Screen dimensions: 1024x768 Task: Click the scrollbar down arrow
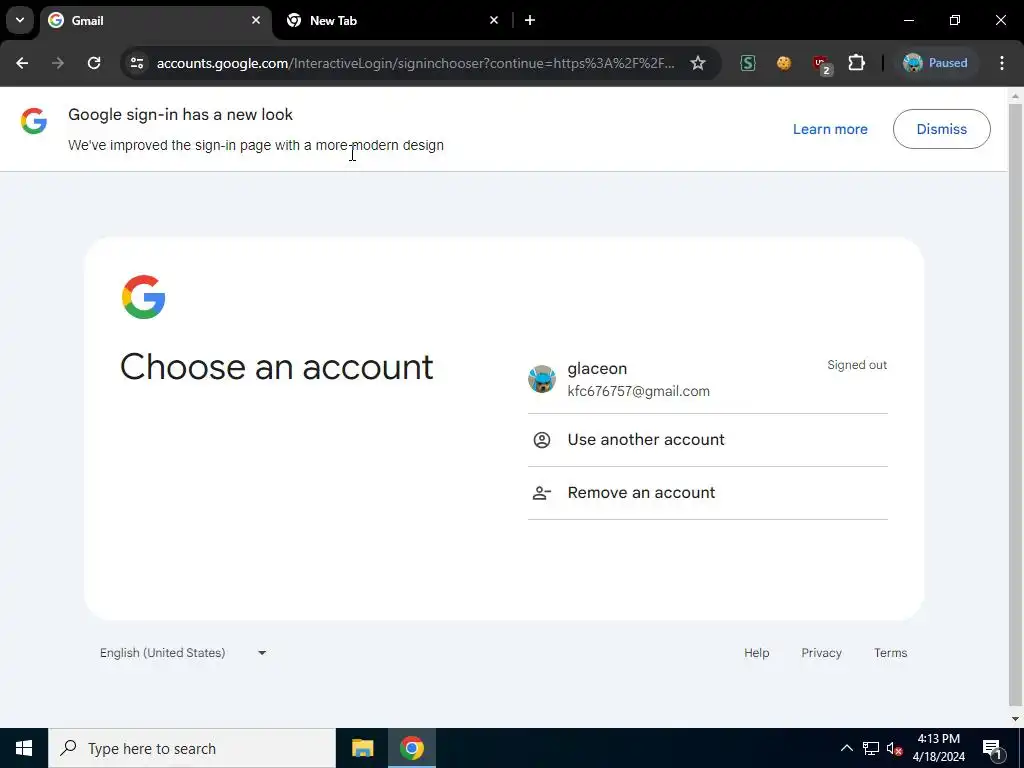[1015, 719]
